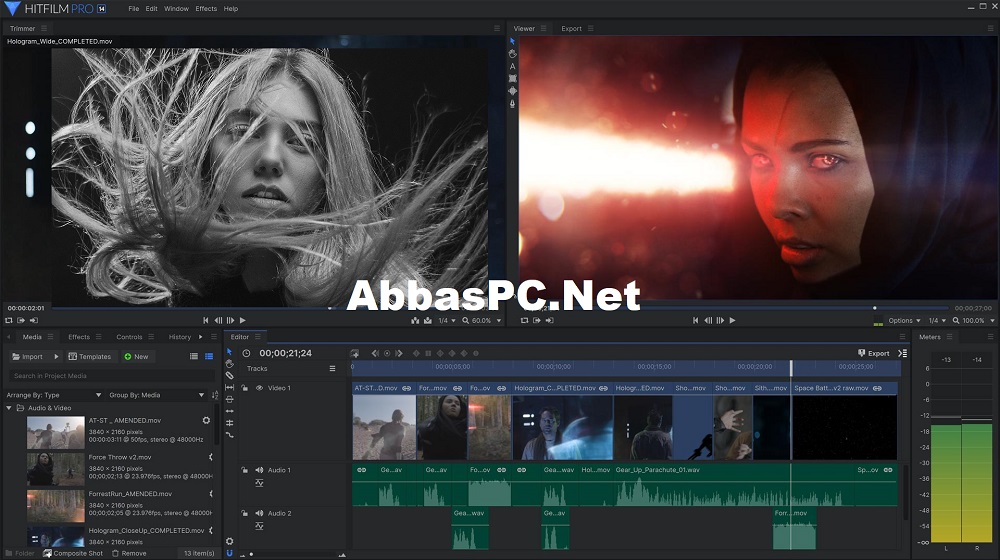Click the Composite Shot button
This screenshot has height=560, width=1000.
pyautogui.click(x=73, y=554)
